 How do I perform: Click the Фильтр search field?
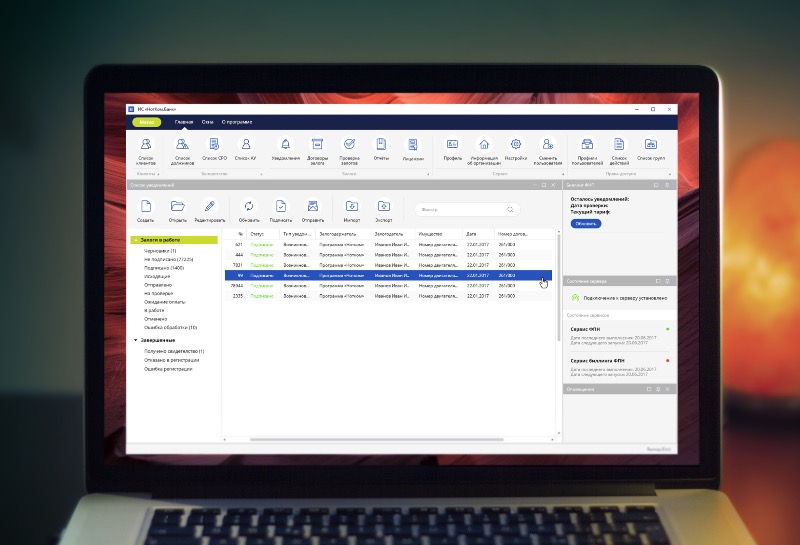pos(465,210)
